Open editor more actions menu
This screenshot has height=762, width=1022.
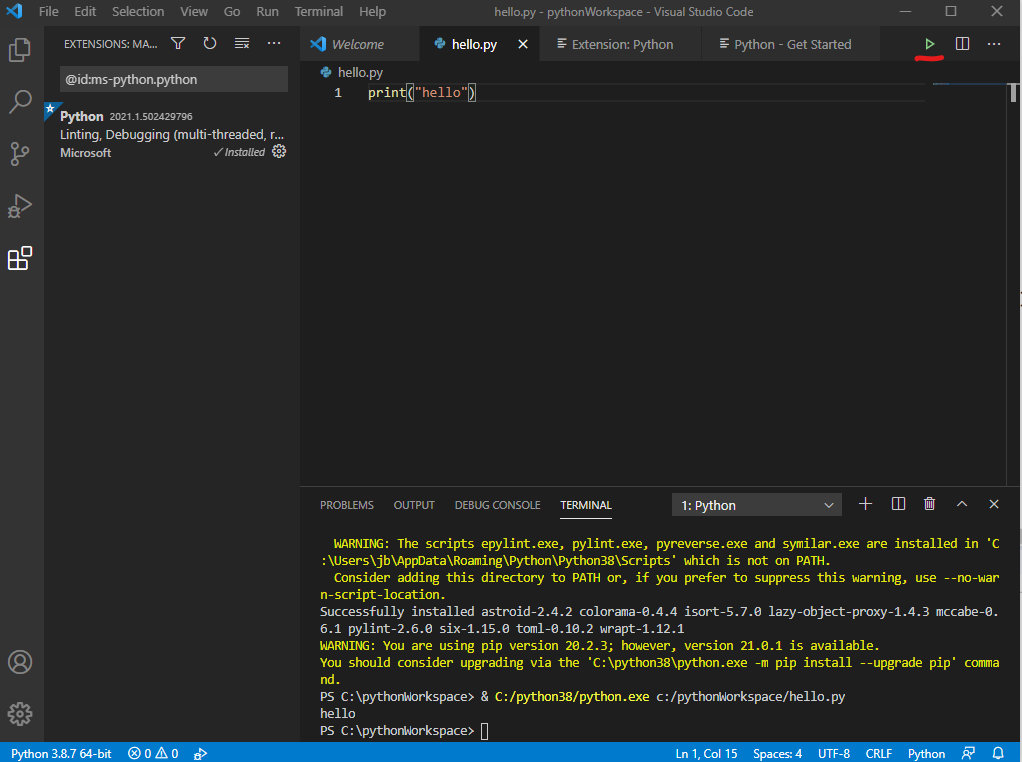click(x=993, y=44)
